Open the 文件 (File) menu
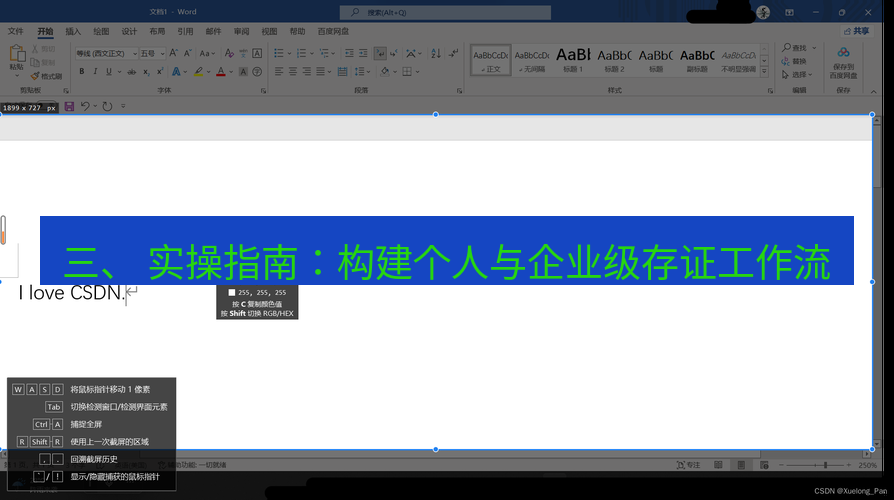The height and width of the screenshot is (500, 894). (x=15, y=31)
